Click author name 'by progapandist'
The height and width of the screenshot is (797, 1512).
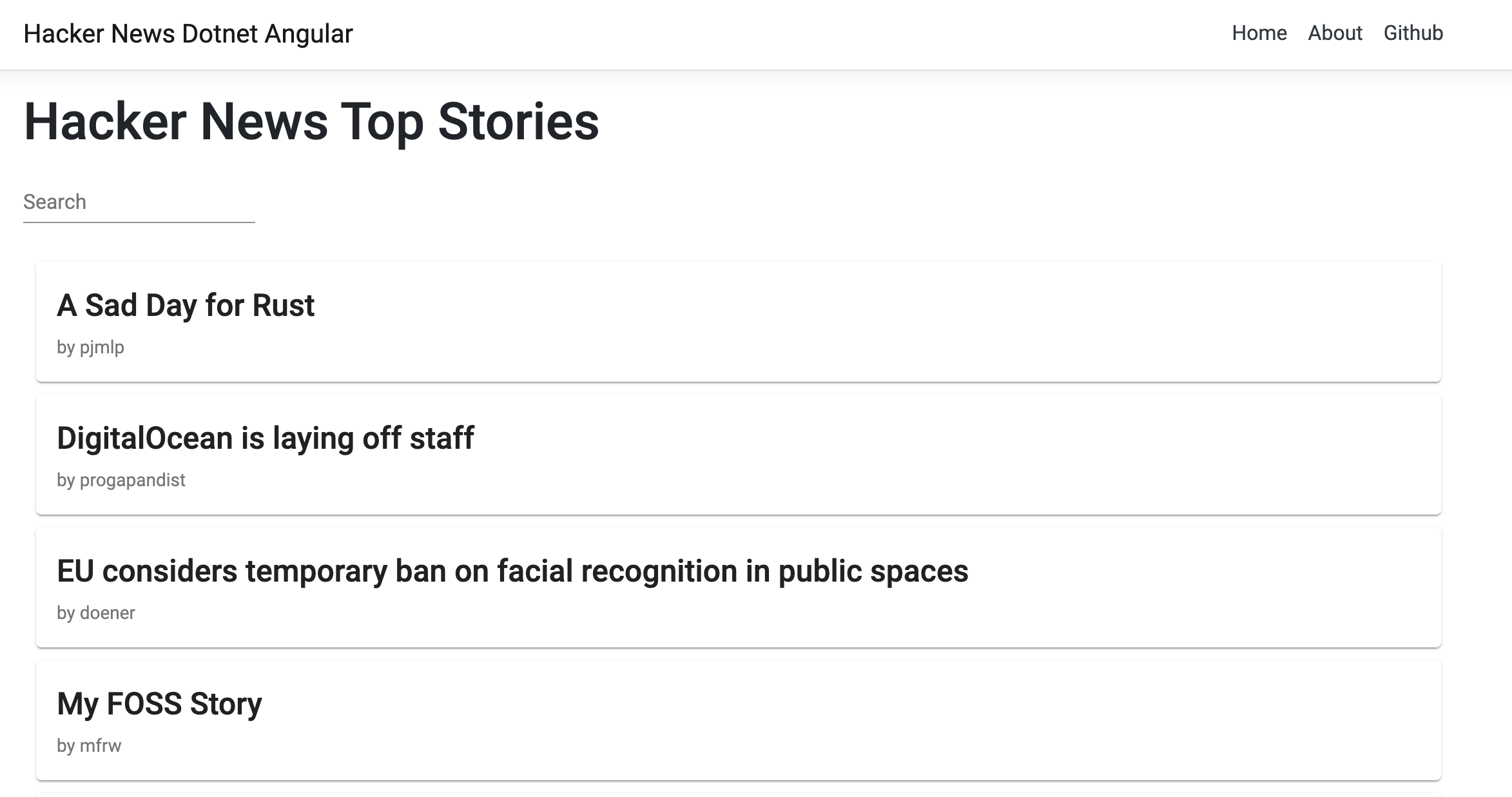tap(121, 480)
